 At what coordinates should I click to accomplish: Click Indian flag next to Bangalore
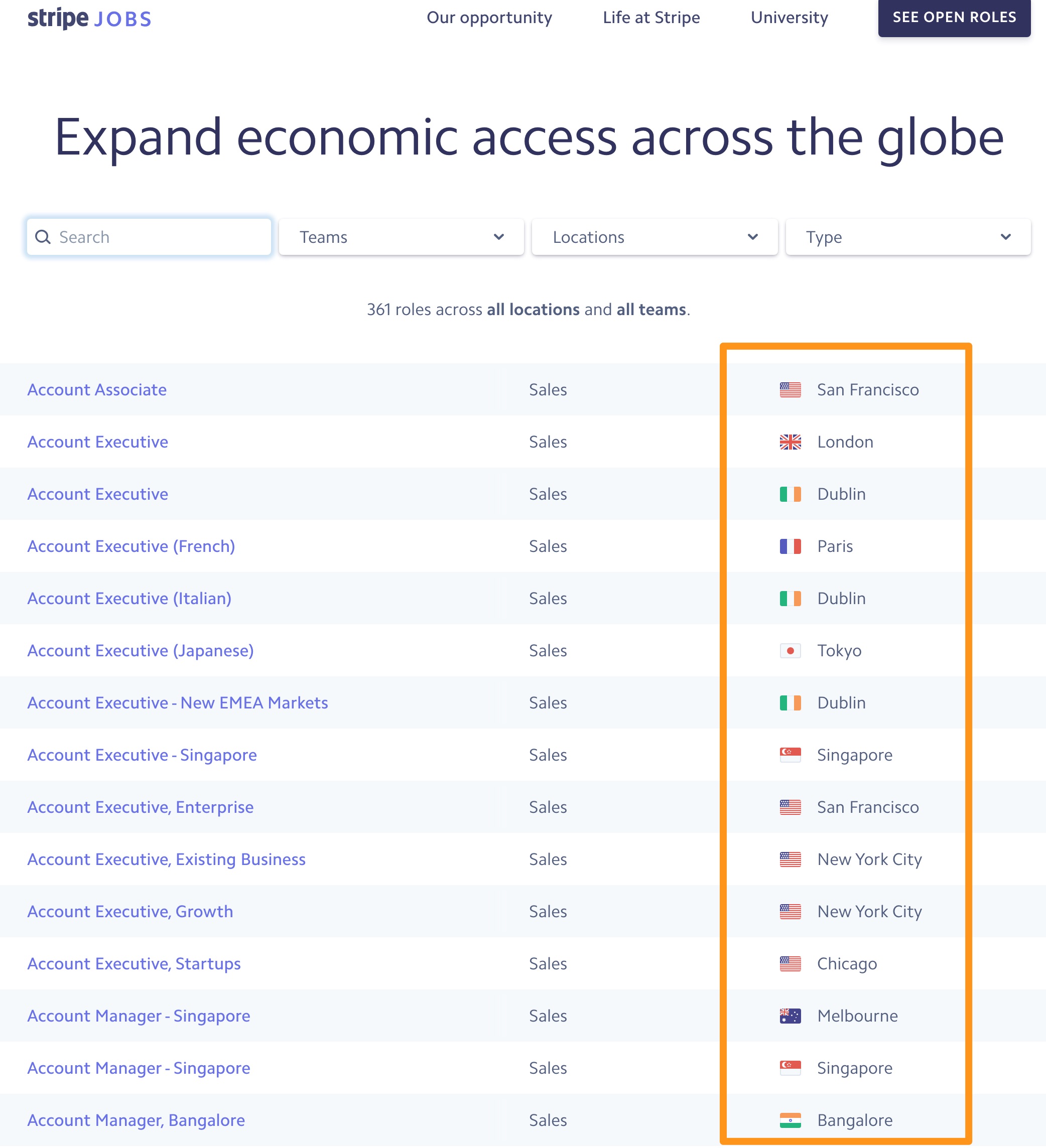[790, 1120]
